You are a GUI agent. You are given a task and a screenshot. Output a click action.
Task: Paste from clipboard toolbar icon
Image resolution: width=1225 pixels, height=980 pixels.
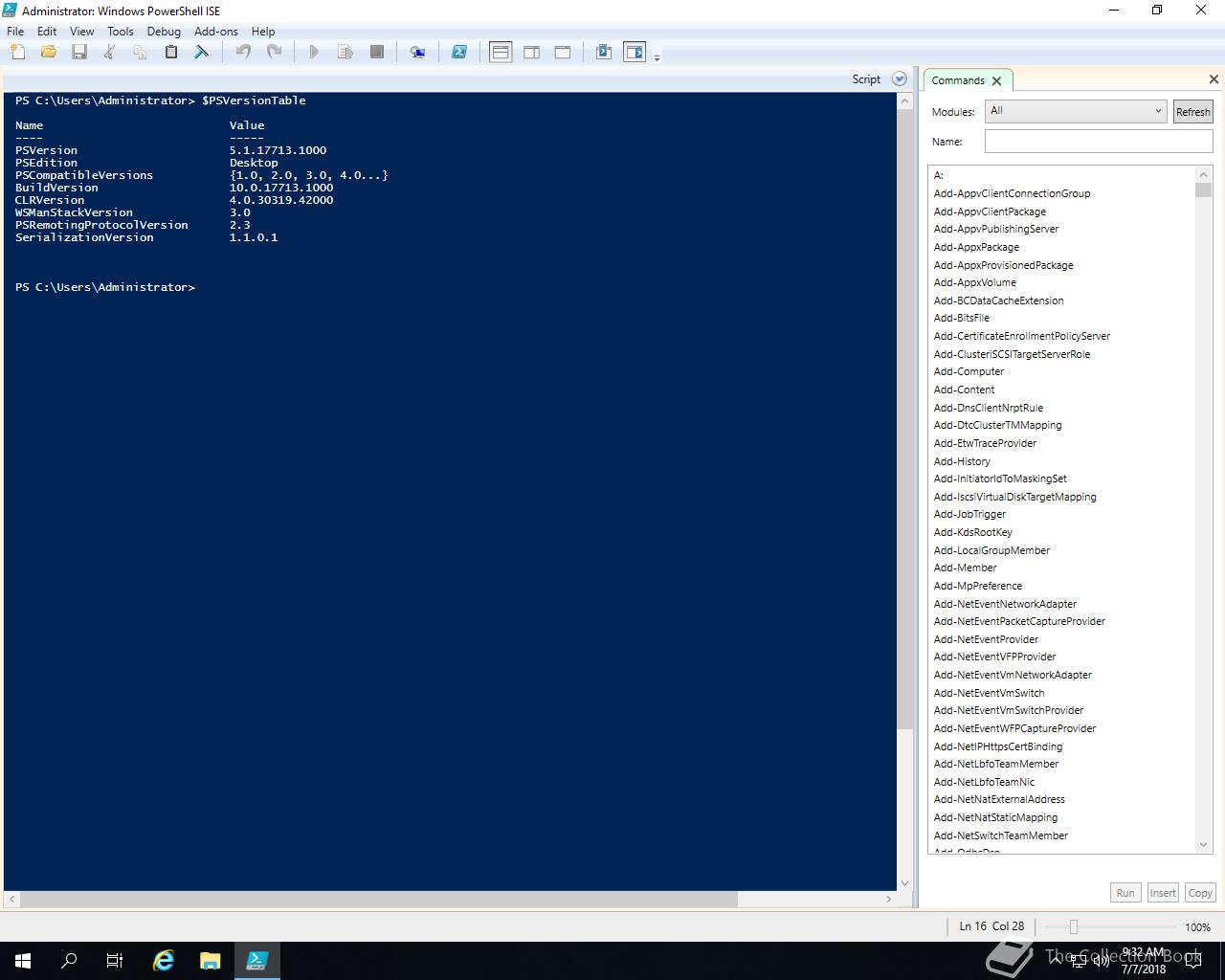tap(171, 53)
